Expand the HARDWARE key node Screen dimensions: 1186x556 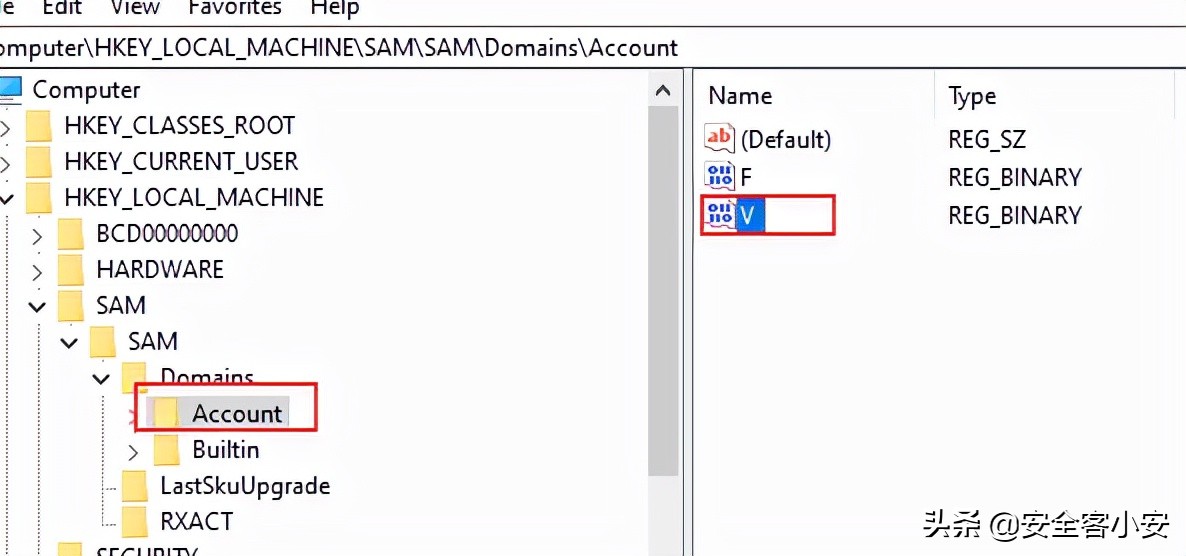click(37, 271)
